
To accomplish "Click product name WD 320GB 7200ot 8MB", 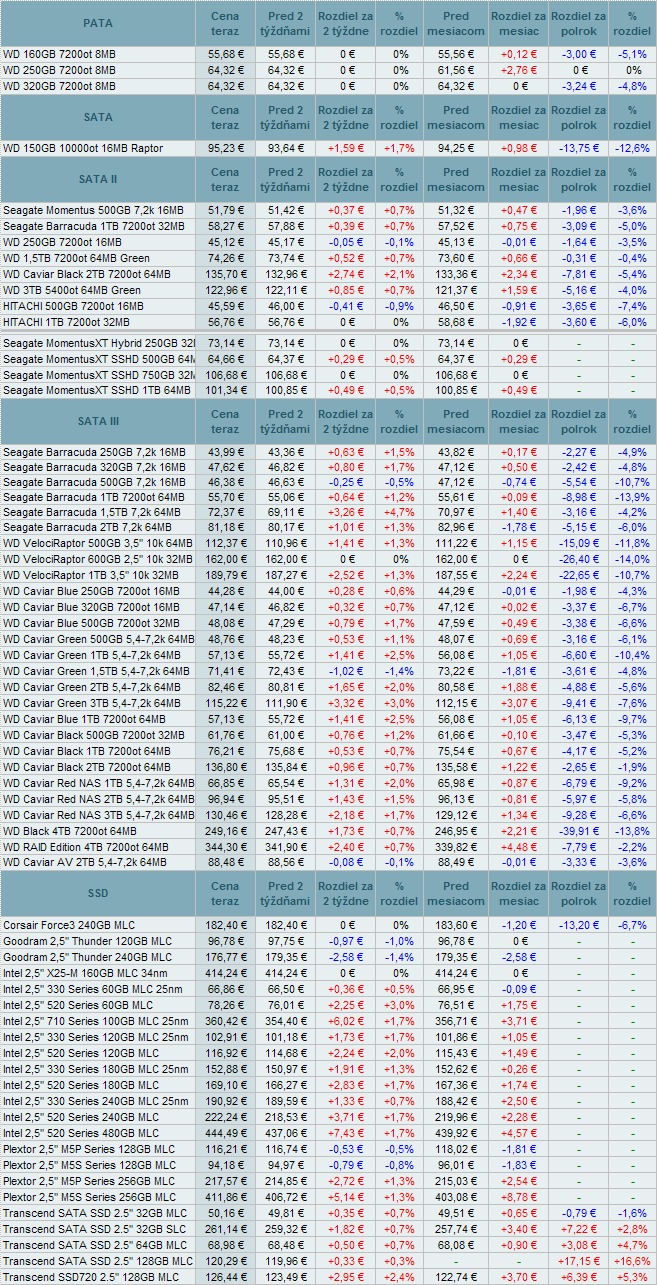I will click(x=59, y=86).
